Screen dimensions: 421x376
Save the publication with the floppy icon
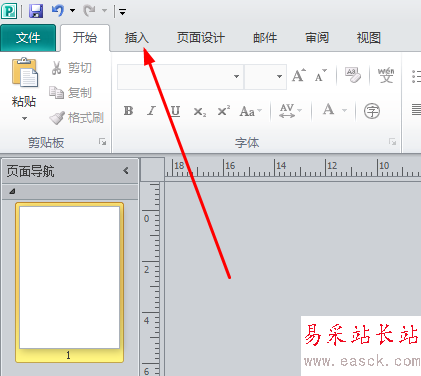point(36,11)
